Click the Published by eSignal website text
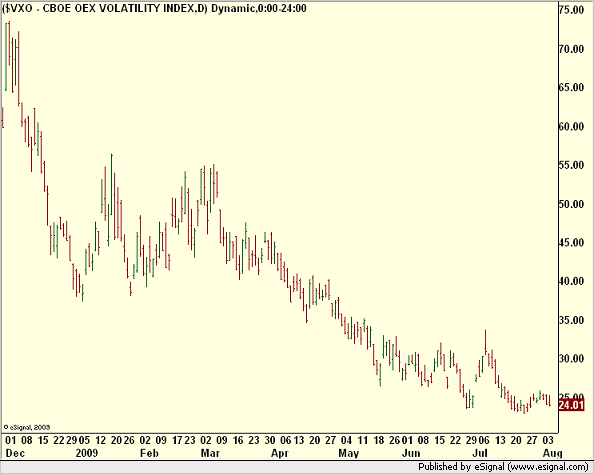Image resolution: width=594 pixels, height=474 pixels. pyautogui.click(x=503, y=467)
